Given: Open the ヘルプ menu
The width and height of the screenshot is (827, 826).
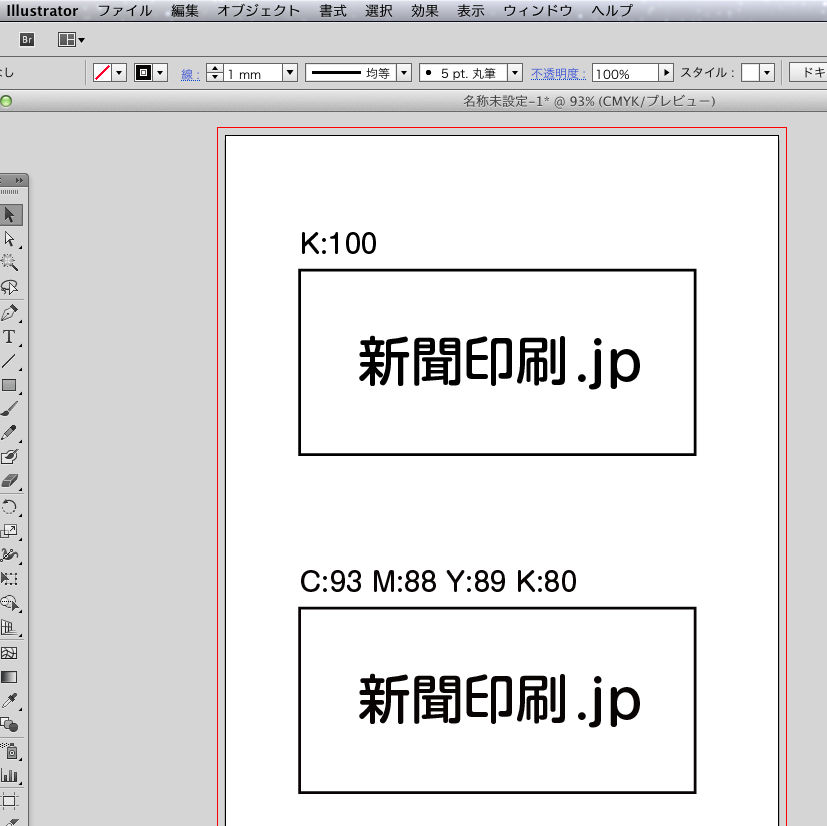Looking at the screenshot, I should tap(612, 11).
